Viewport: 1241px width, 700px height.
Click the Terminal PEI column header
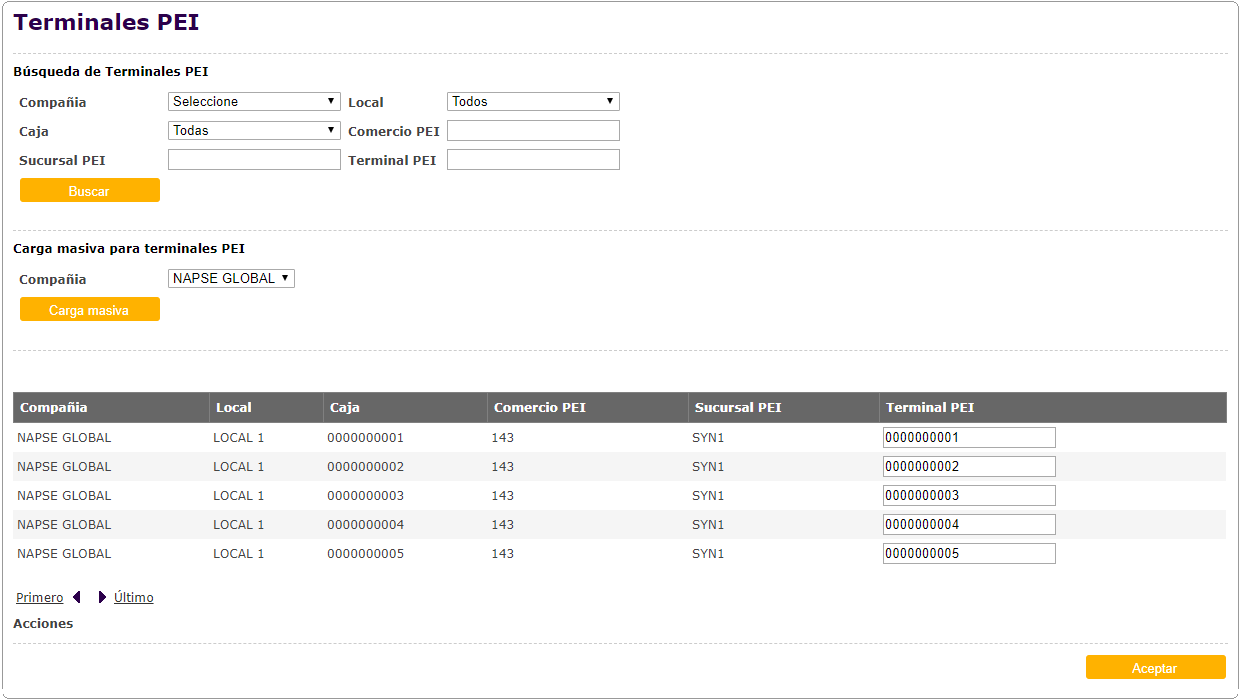coord(1053,408)
